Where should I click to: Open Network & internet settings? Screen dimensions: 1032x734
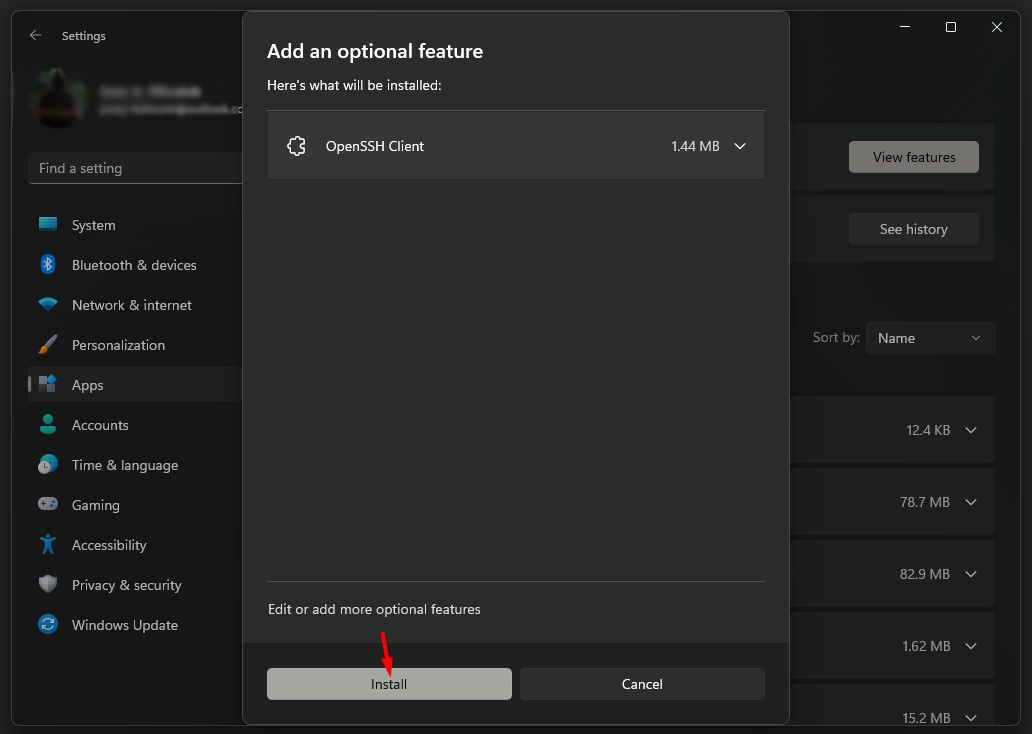pyautogui.click(x=136, y=305)
